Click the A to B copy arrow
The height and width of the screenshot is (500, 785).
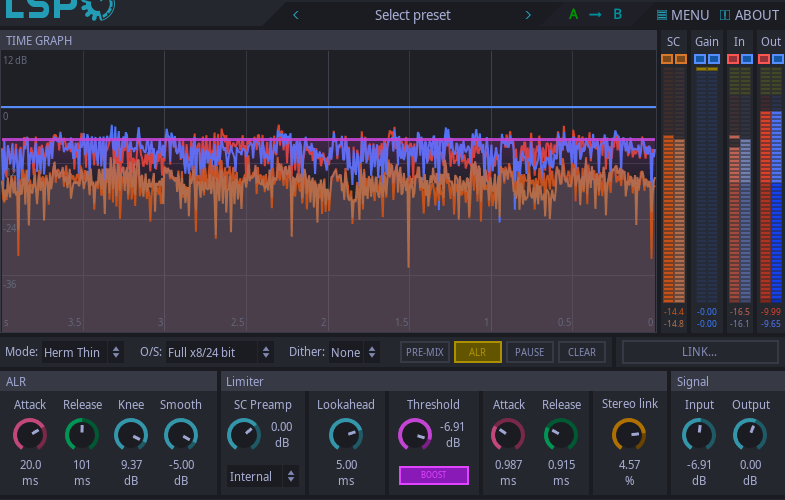595,15
